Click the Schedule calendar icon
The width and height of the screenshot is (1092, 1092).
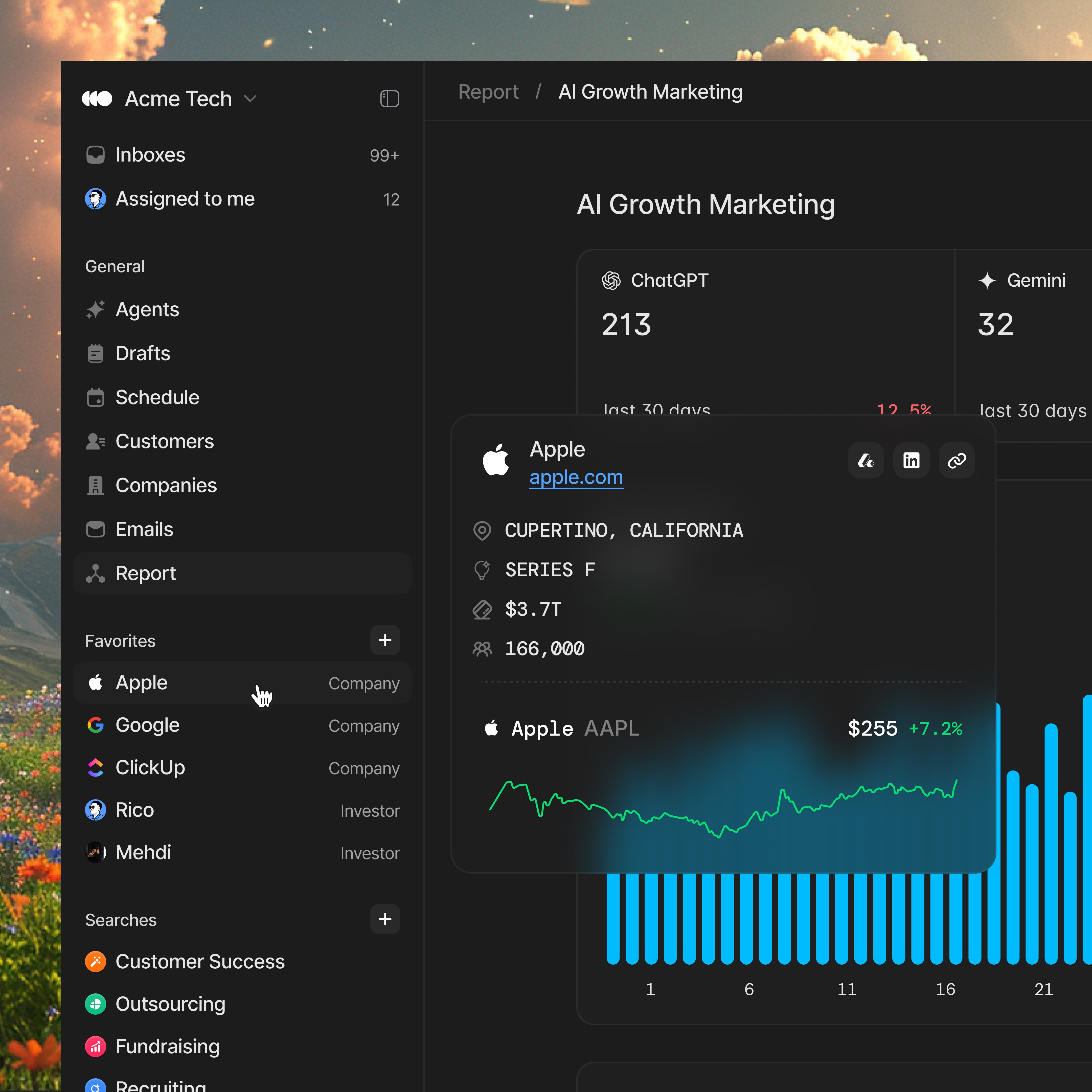tap(96, 398)
